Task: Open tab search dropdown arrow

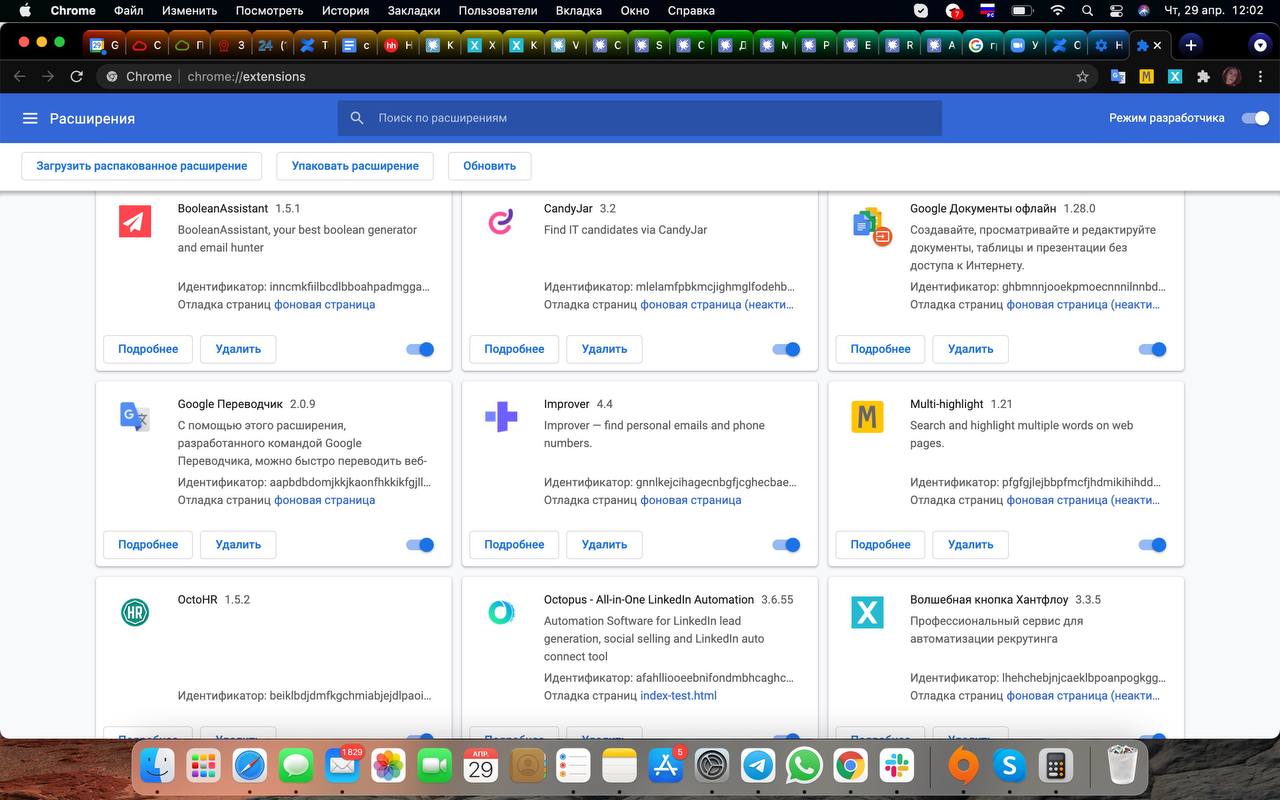Action: coord(1260,45)
